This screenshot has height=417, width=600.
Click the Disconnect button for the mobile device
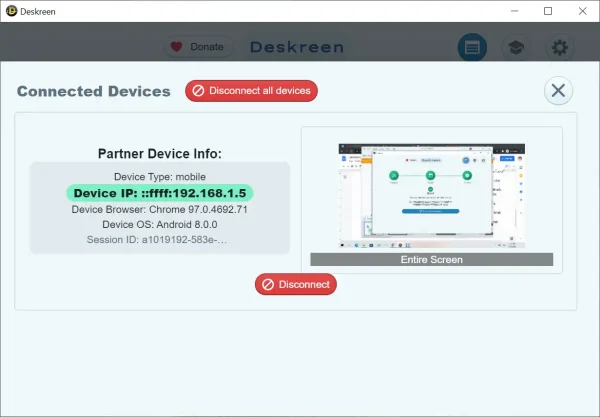(296, 284)
